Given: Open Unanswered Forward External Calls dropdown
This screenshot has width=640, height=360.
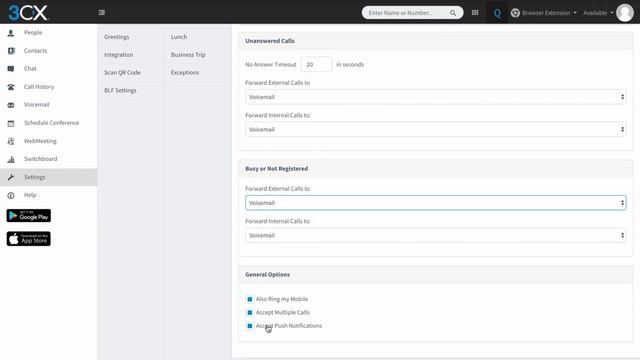Looking at the screenshot, I should [436, 97].
